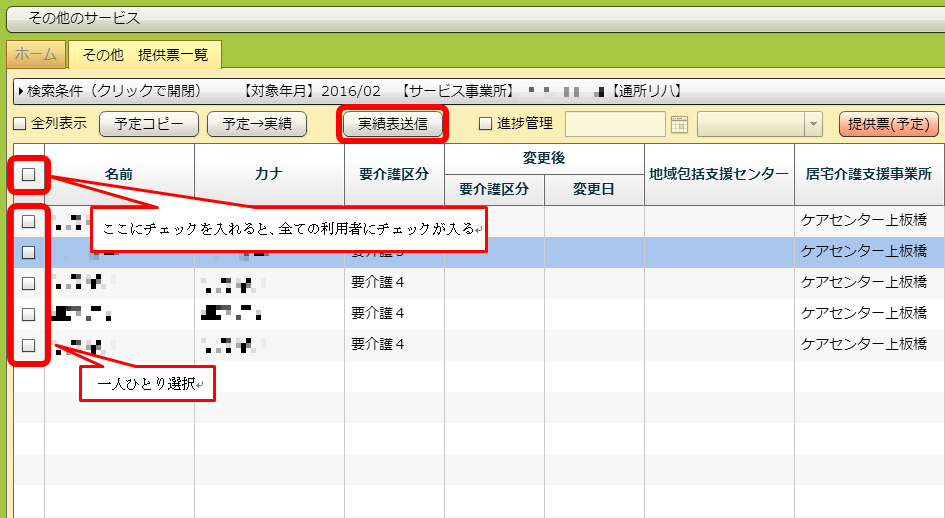
Task: Select the その他 提供票一覧 tab
Action: (x=145, y=55)
